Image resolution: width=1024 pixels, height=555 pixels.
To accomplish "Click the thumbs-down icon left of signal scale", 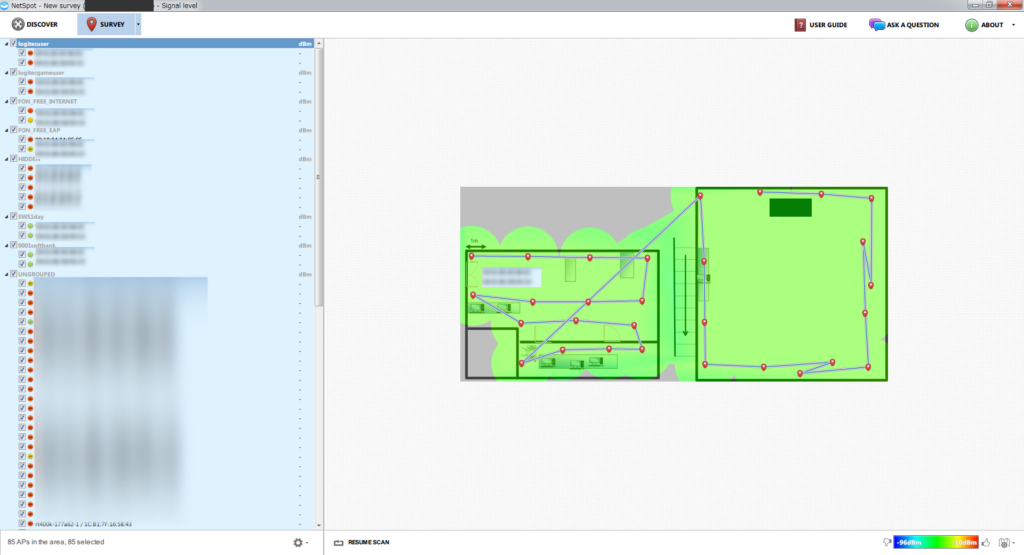I will tap(886, 542).
